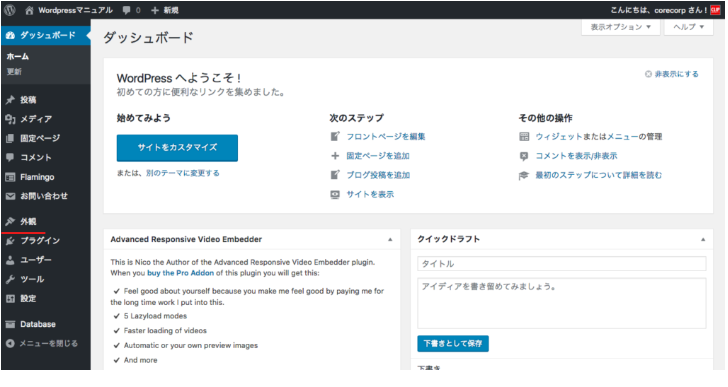
Task: Click the プラグイン plug icon
Action: coord(10,240)
